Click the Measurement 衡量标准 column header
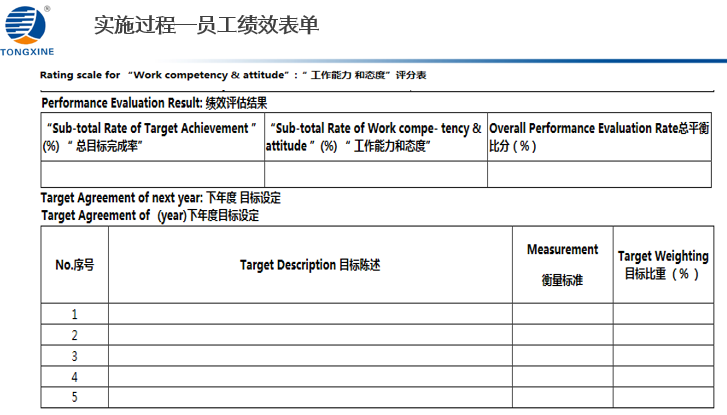This screenshot has width=727, height=415. tap(562, 265)
